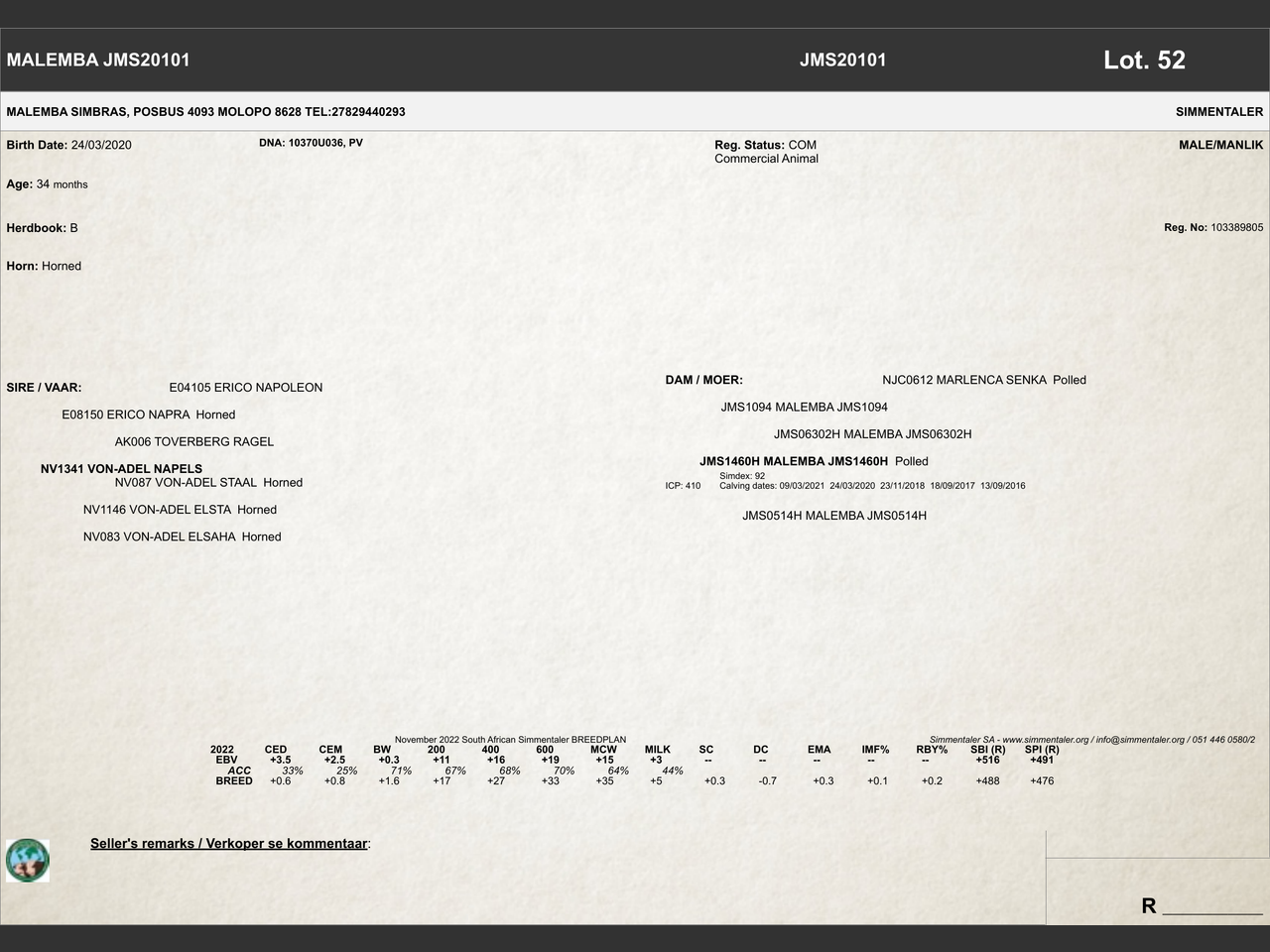Click the DAM / MOER label
The image size is (1270, 952).
pyautogui.click(x=703, y=380)
